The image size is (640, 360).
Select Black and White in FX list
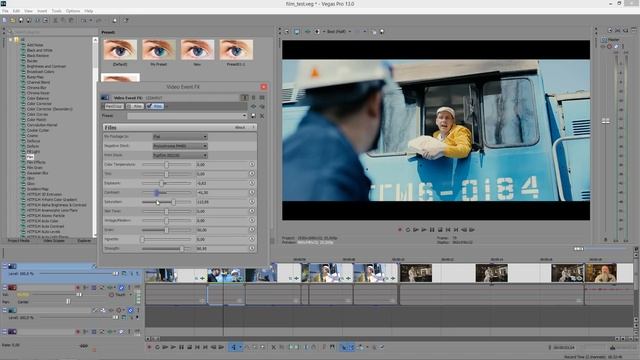pos(40,50)
